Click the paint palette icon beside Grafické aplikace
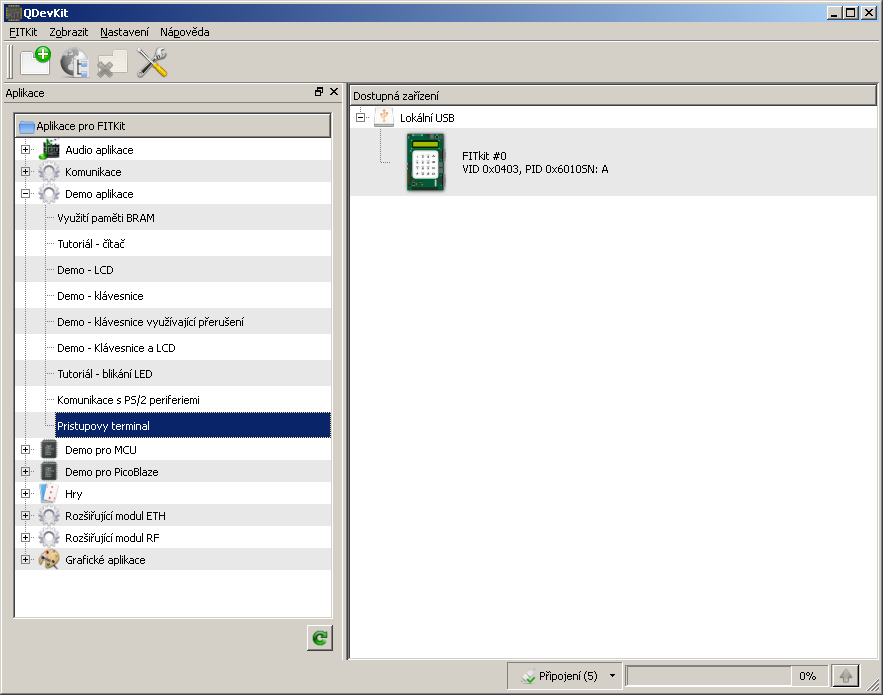 click(x=49, y=560)
